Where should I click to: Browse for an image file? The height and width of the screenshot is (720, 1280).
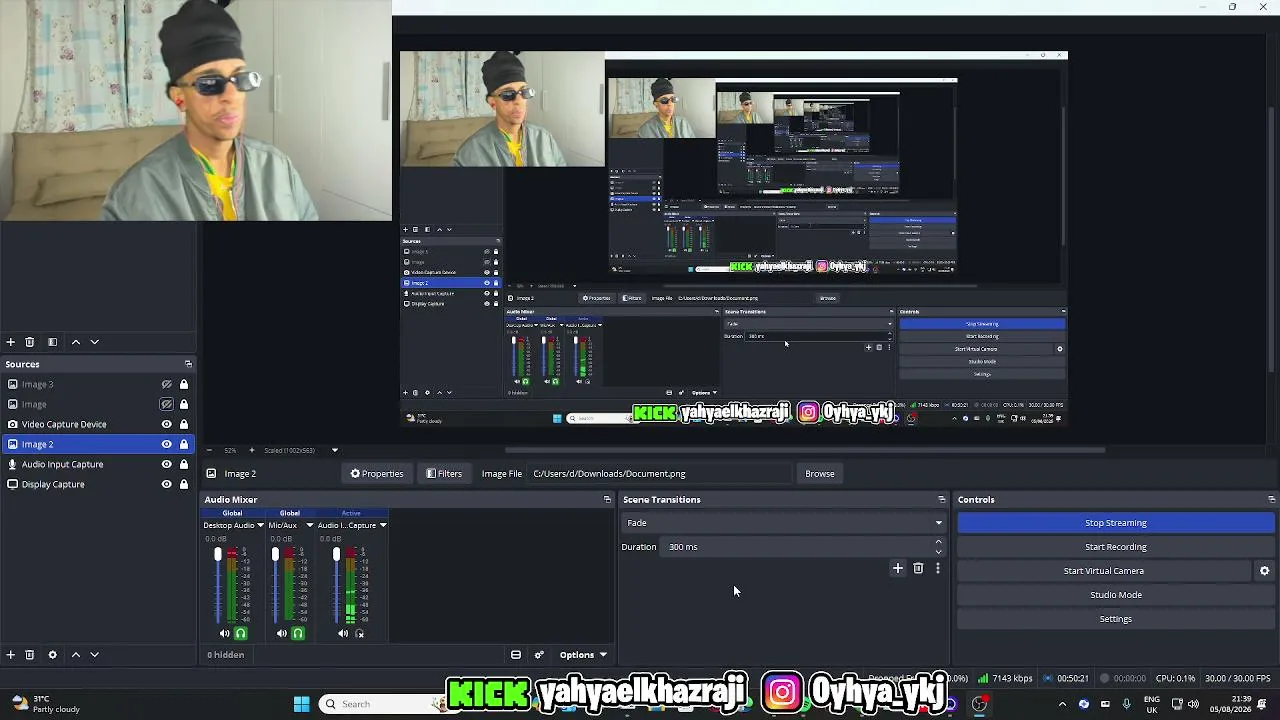[820, 474]
